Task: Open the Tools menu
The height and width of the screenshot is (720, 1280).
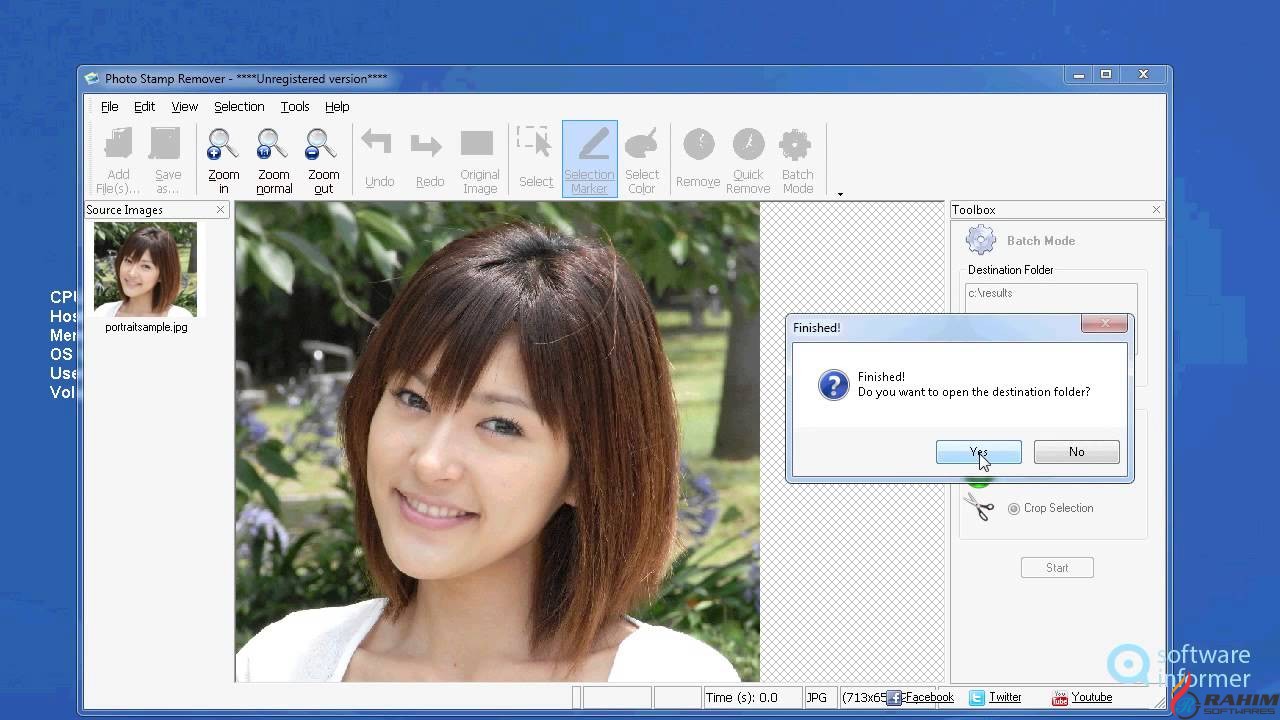Action: (295, 106)
